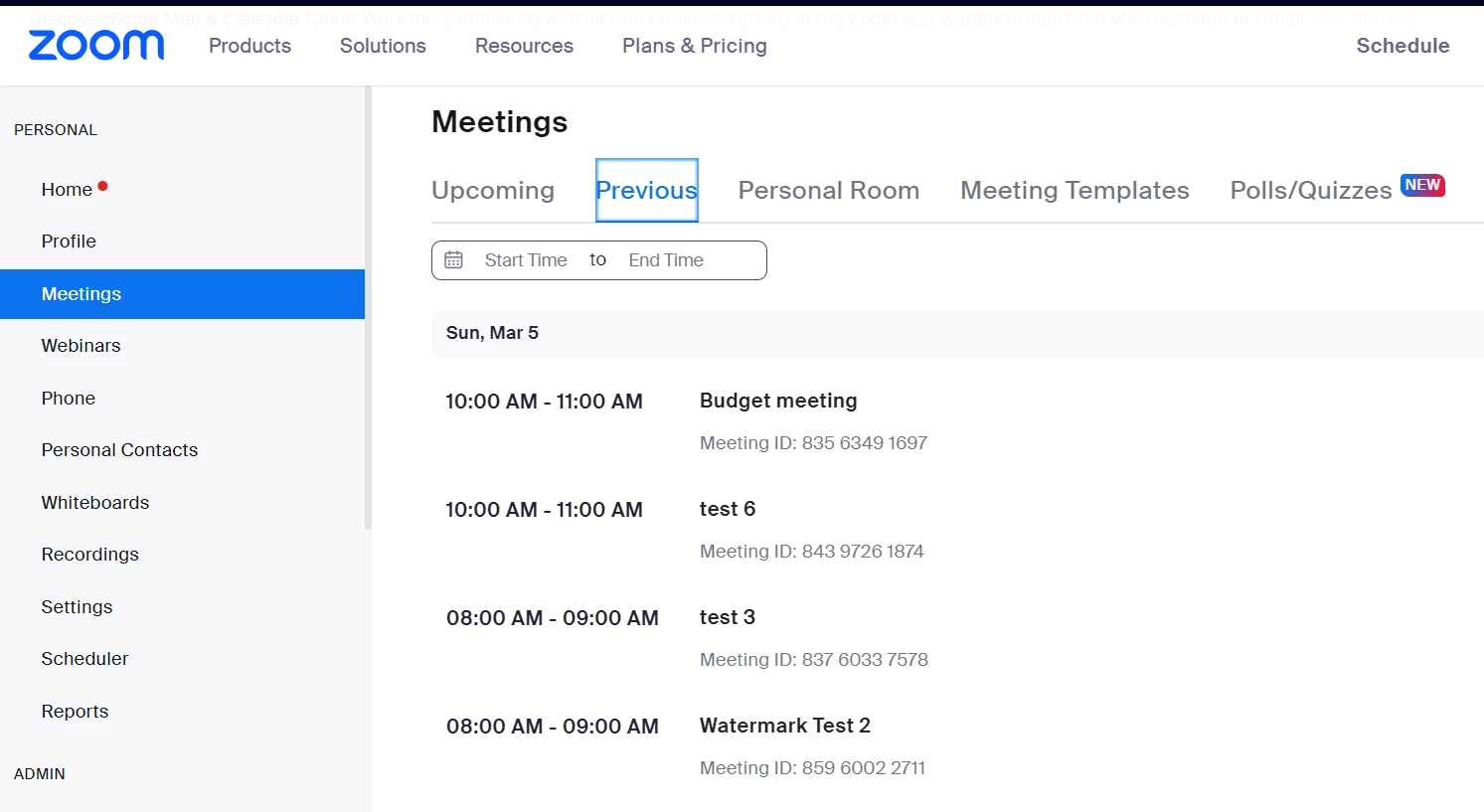Image resolution: width=1484 pixels, height=812 pixels.
Task: Click the Schedule link in top bar
Action: coord(1402,46)
